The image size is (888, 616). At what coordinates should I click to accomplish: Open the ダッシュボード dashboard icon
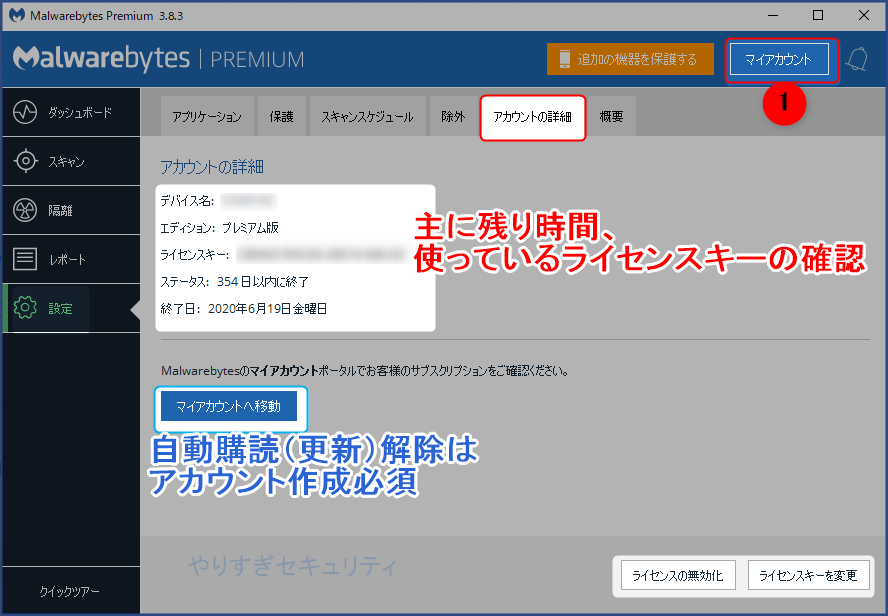pyautogui.click(x=25, y=112)
